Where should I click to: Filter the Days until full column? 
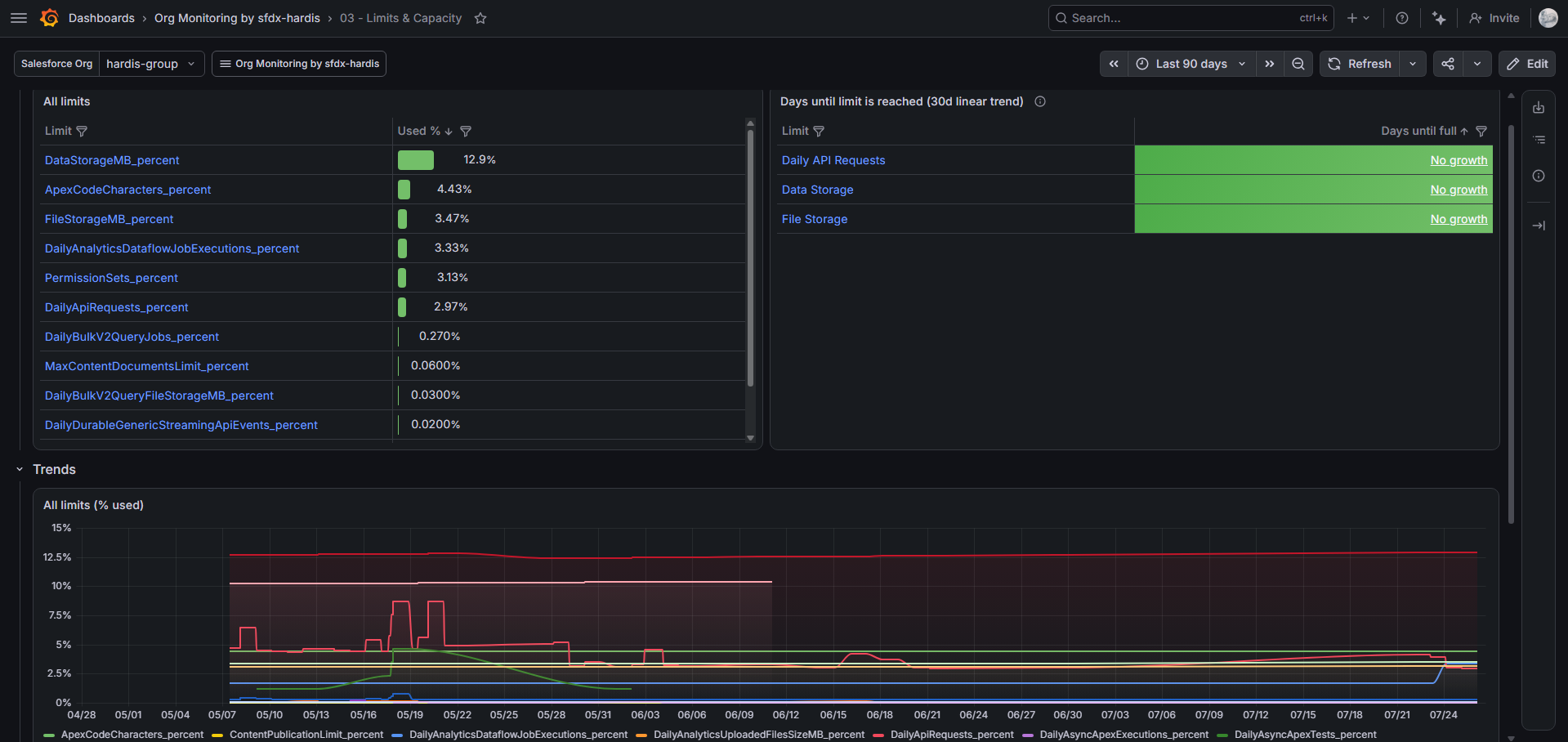tap(1481, 131)
